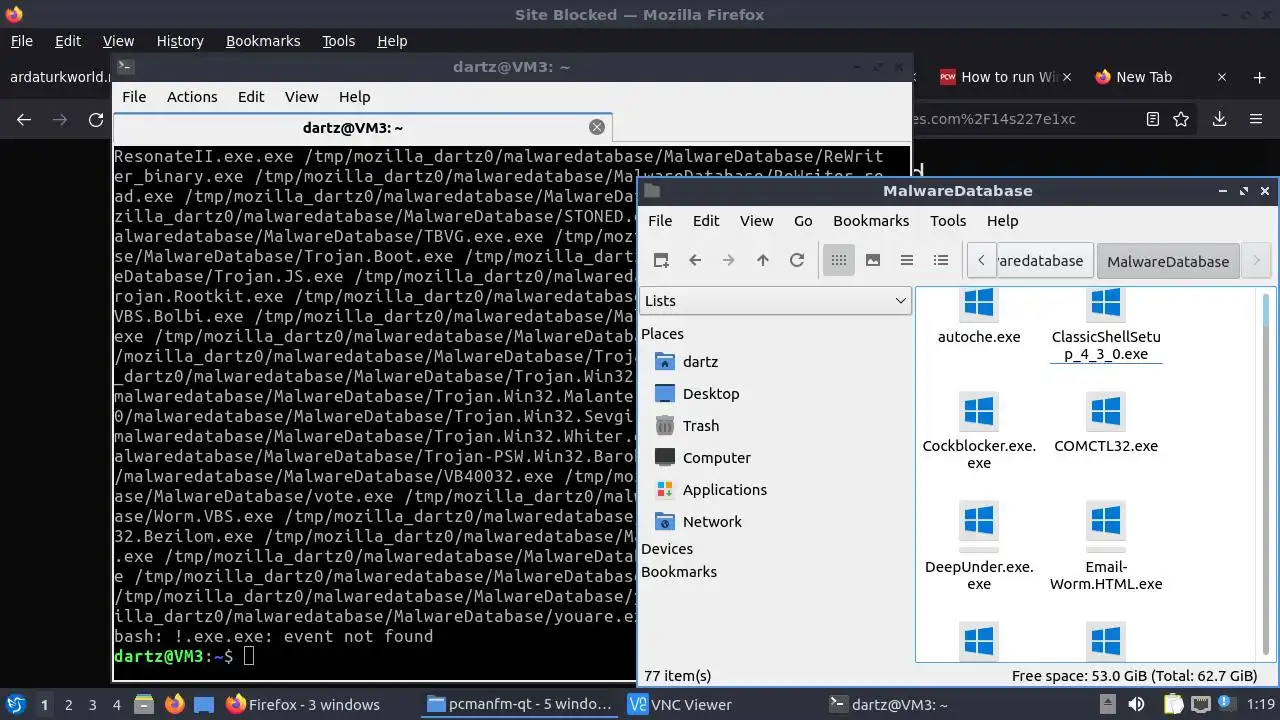Go back in MalwareDatabase file manager

(695, 260)
